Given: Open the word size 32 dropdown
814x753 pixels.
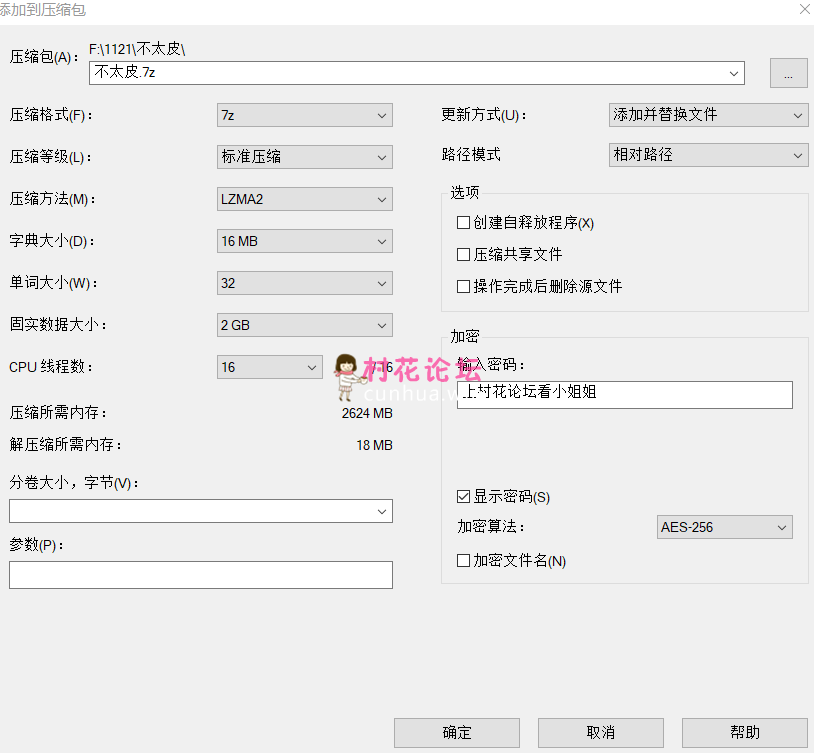Looking at the screenshot, I should tap(304, 283).
